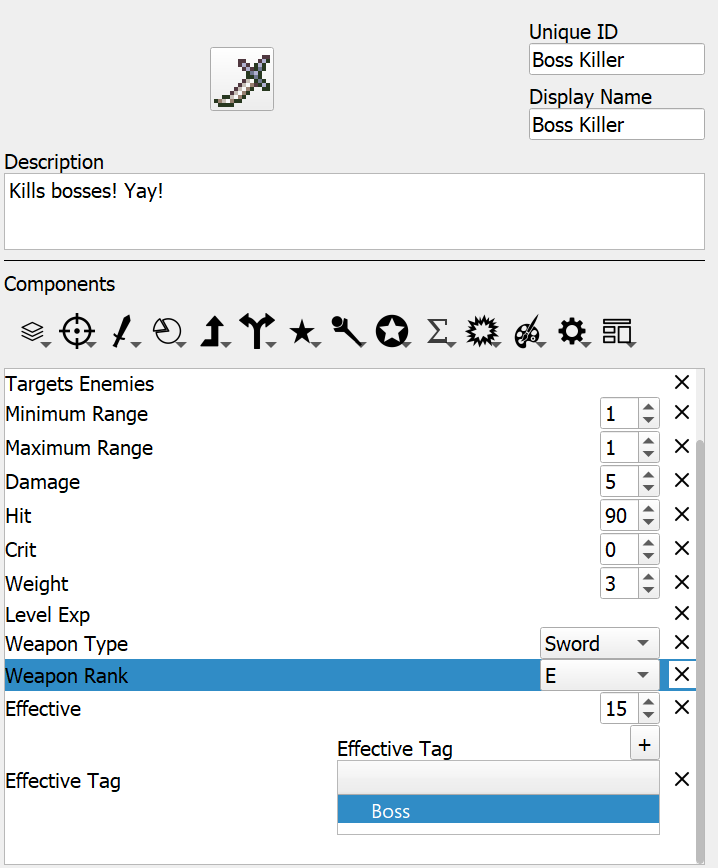Open the gear advanced components menu
This screenshot has height=868, width=718.
(572, 331)
